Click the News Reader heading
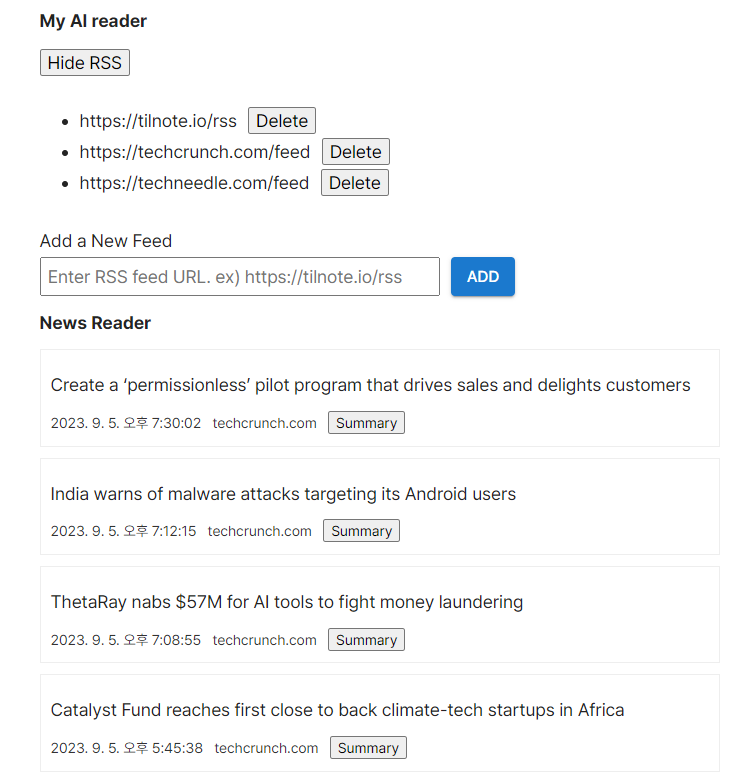 (x=95, y=323)
